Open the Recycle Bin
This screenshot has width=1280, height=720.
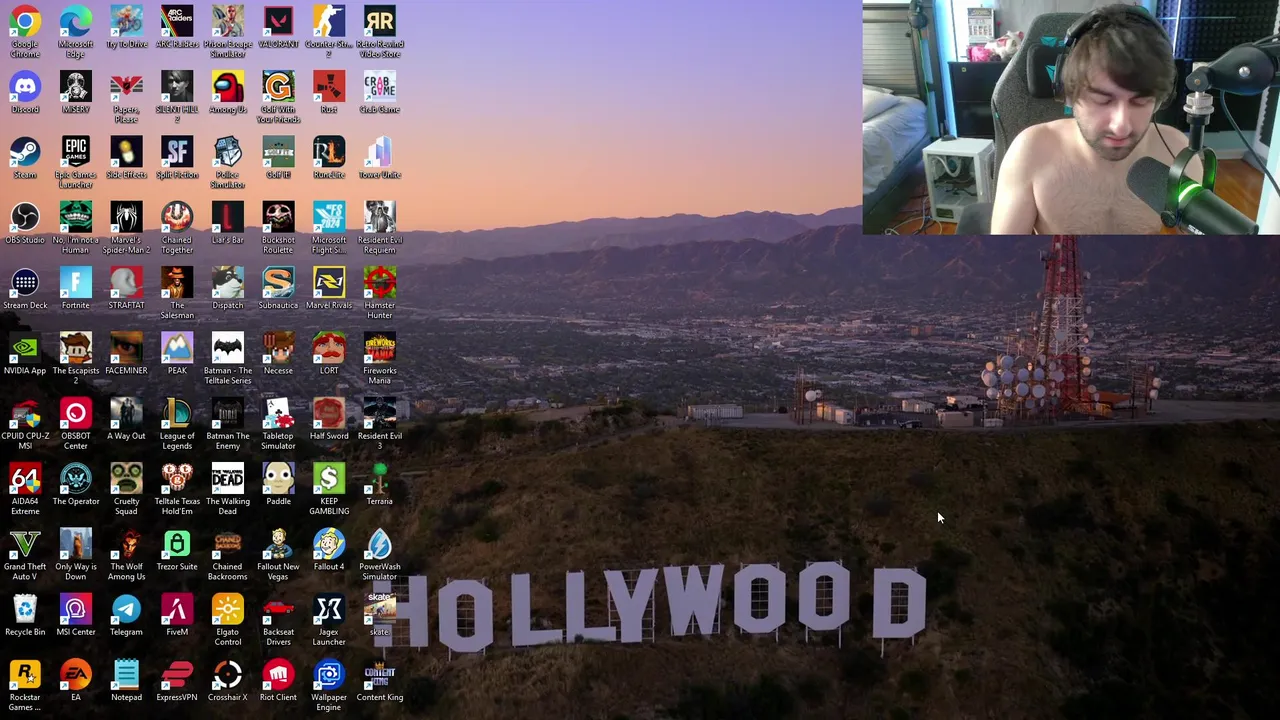tap(25, 608)
